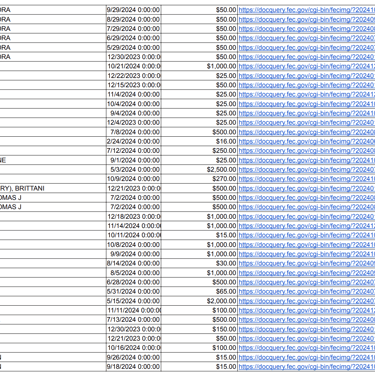Open the link in the 11/11/2024 row
Viewport: 375px width, 375px height.
[x=307, y=310]
